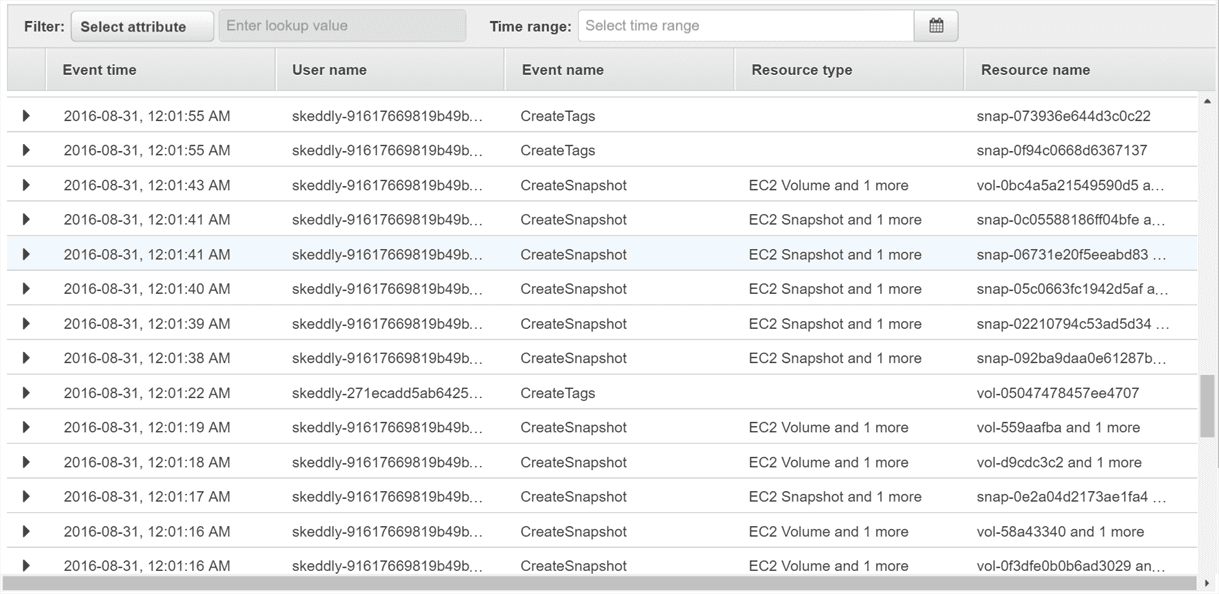
Task: Click the scroll up arrow
Action: tap(1207, 102)
